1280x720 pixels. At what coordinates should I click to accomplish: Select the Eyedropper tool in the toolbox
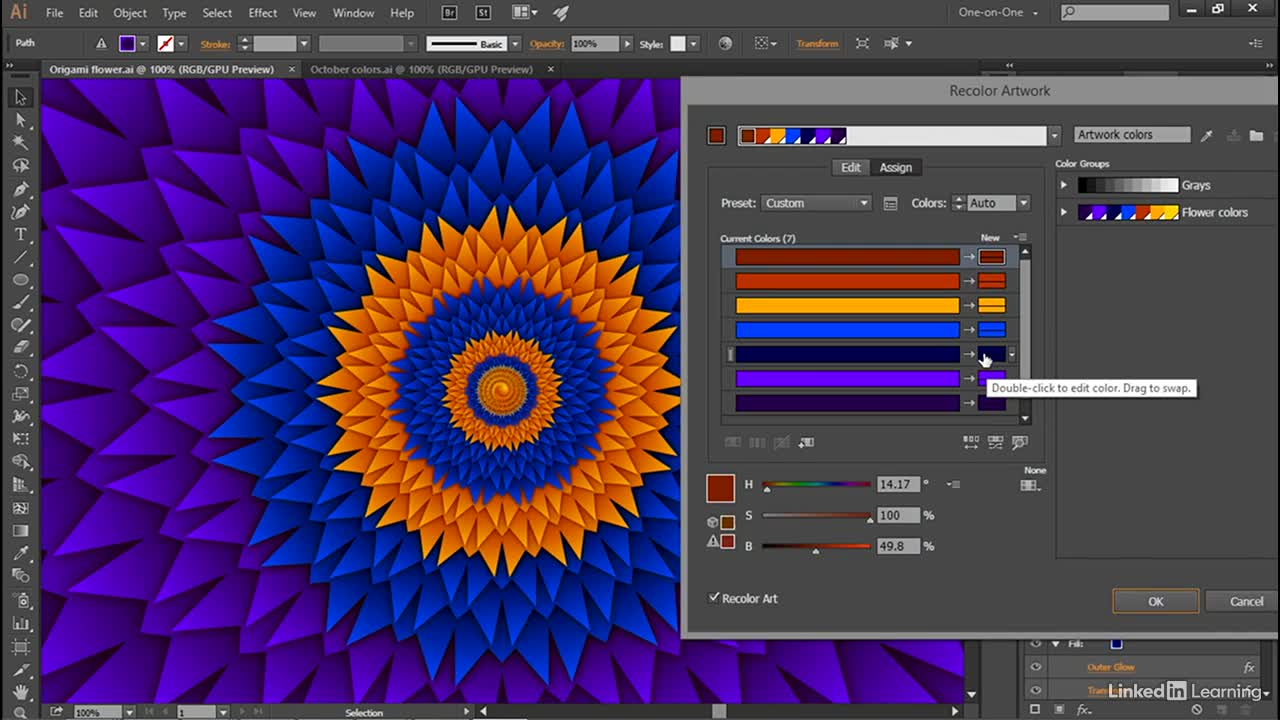coord(20,553)
